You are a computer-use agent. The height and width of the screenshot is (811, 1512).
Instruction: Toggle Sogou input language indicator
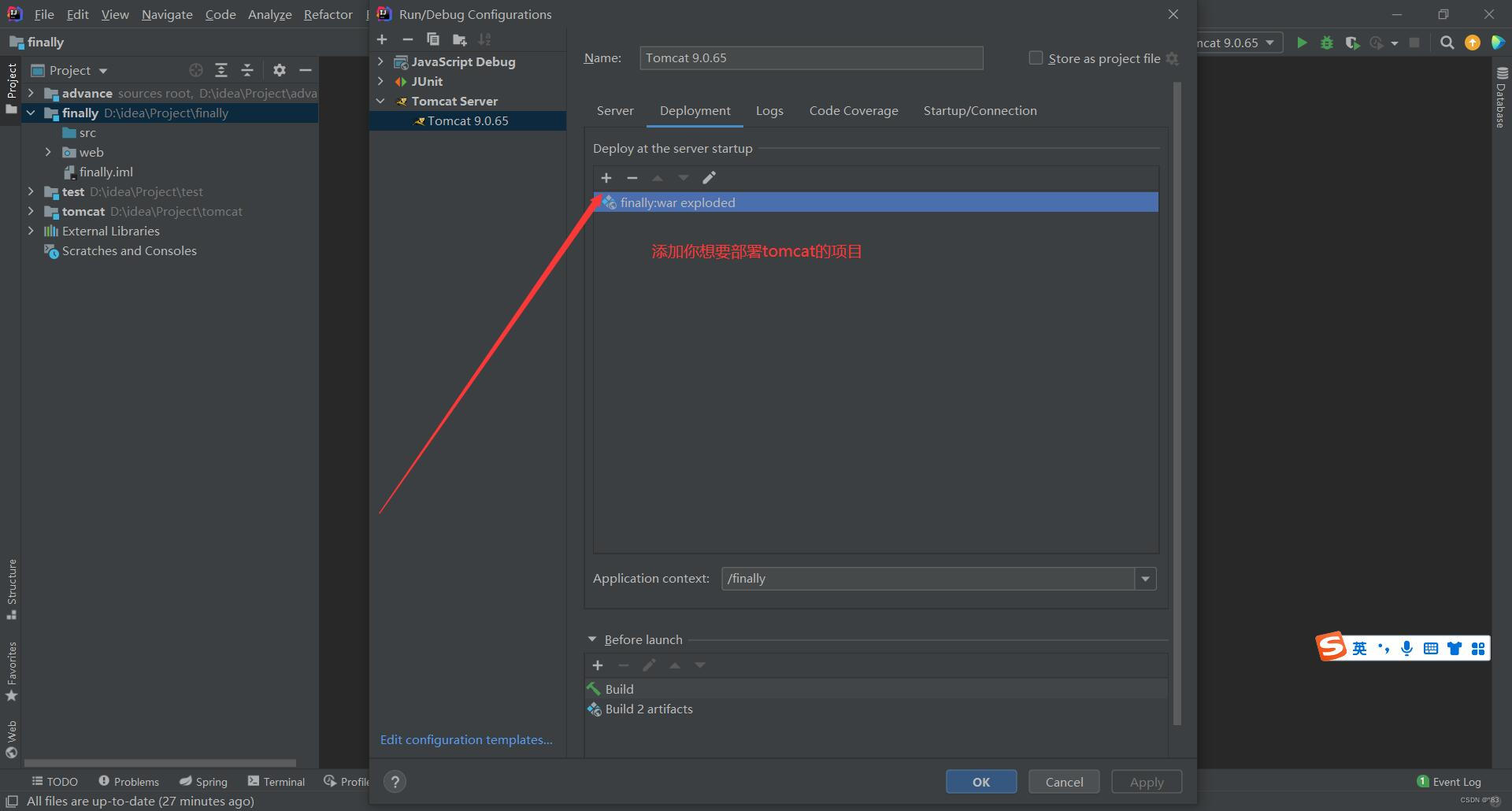click(1359, 649)
